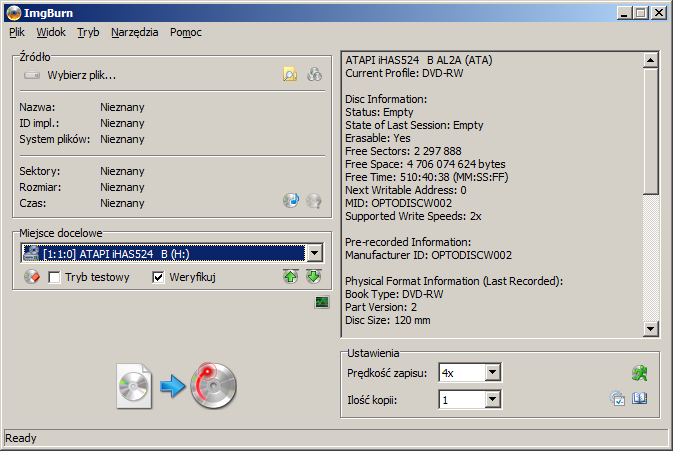Click 'Disc Size: 120 mm' line
The height and width of the screenshot is (451, 673).
coord(388,320)
